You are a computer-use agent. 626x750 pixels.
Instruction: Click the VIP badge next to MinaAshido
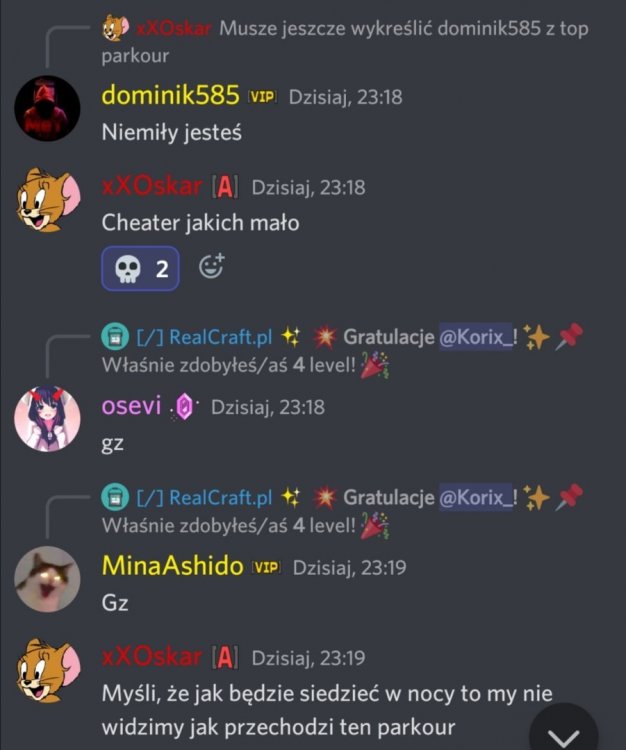tap(266, 568)
